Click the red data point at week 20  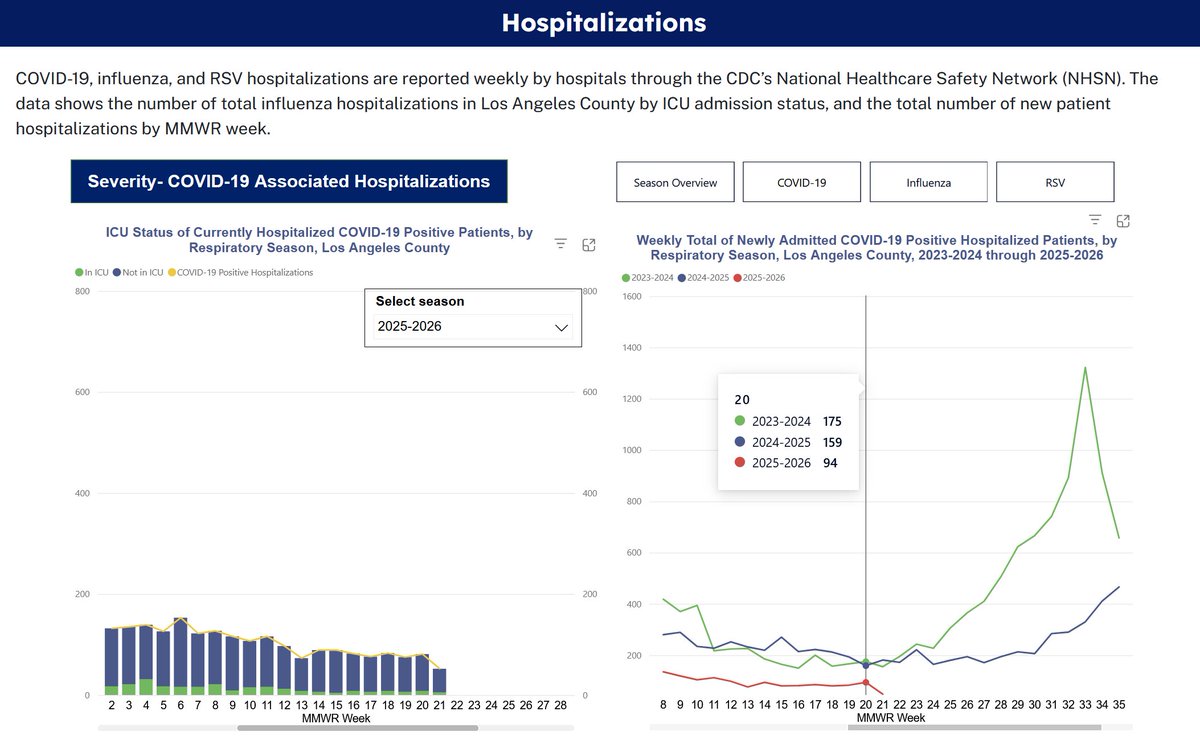coord(865,682)
